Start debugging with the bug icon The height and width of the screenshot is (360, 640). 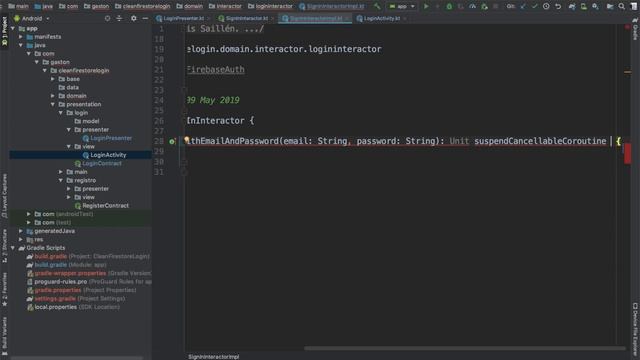[449, 6]
